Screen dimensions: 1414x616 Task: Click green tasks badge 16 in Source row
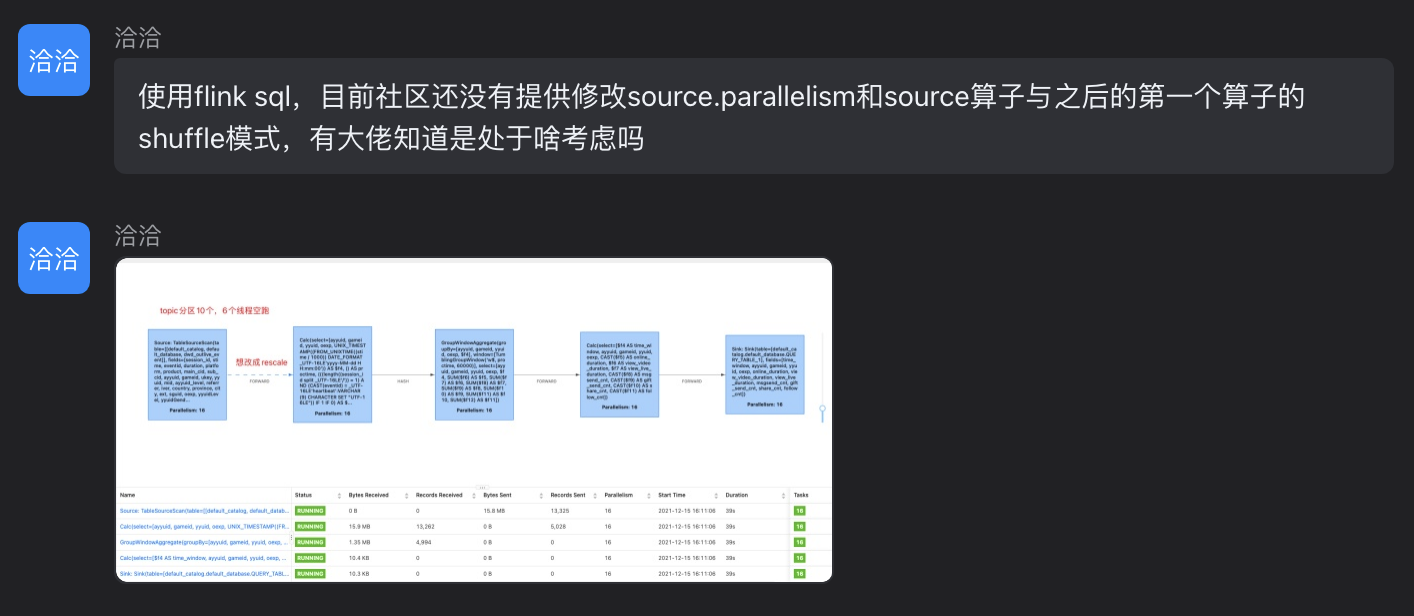click(x=799, y=510)
